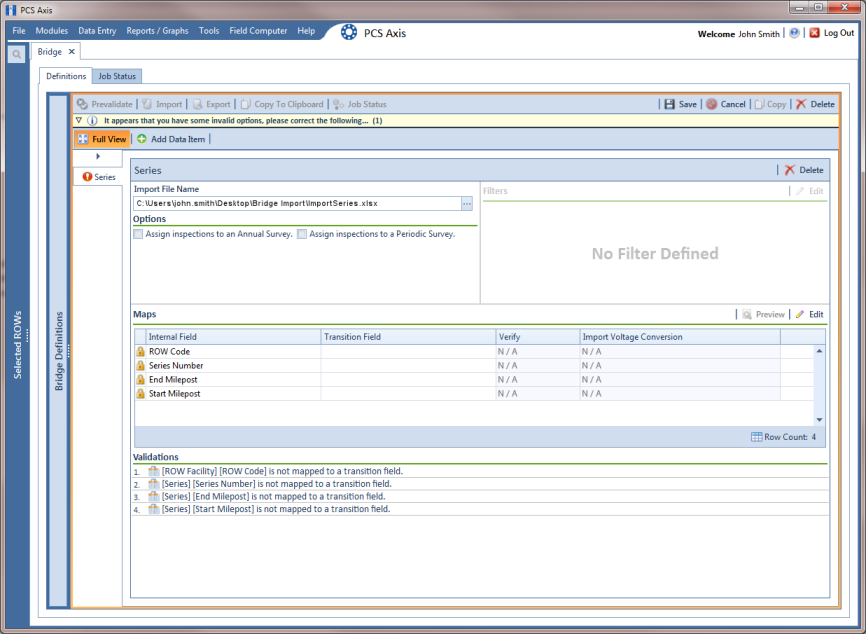The width and height of the screenshot is (866, 634).
Task: Click the lock icon on ROW Code row
Action: [x=140, y=351]
